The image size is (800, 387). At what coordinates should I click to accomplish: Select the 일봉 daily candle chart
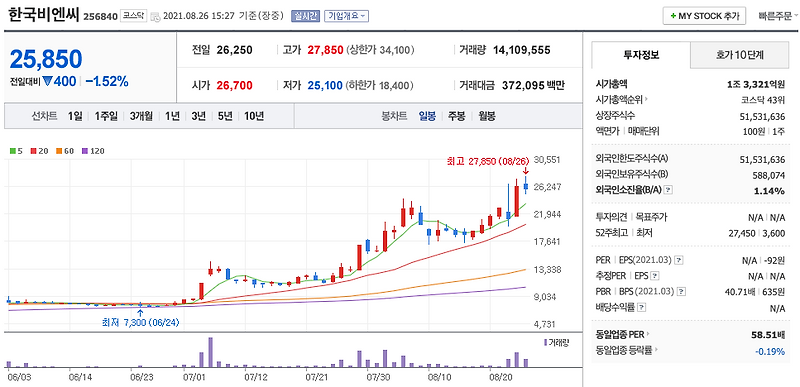[427, 116]
